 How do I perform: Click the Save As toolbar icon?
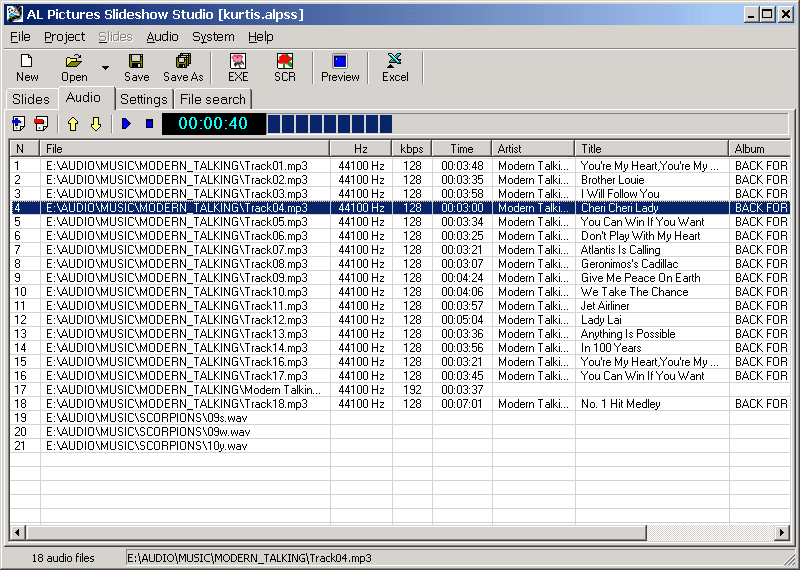[183, 68]
